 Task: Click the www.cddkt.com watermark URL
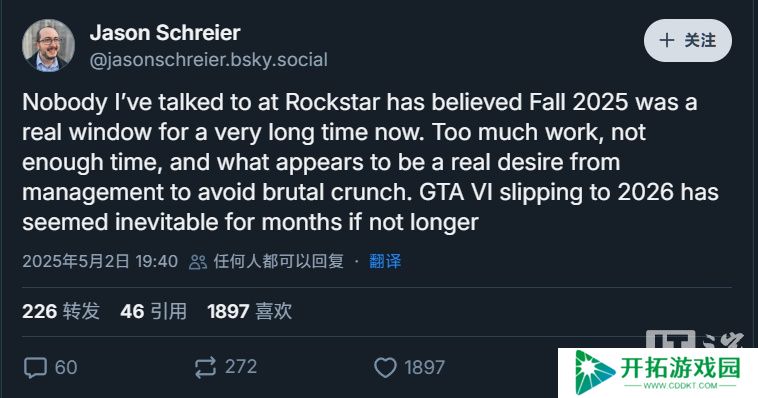pos(680,385)
